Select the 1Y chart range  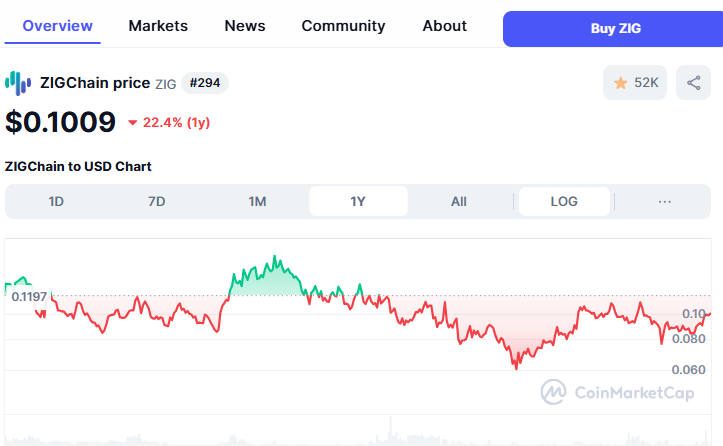click(x=358, y=202)
